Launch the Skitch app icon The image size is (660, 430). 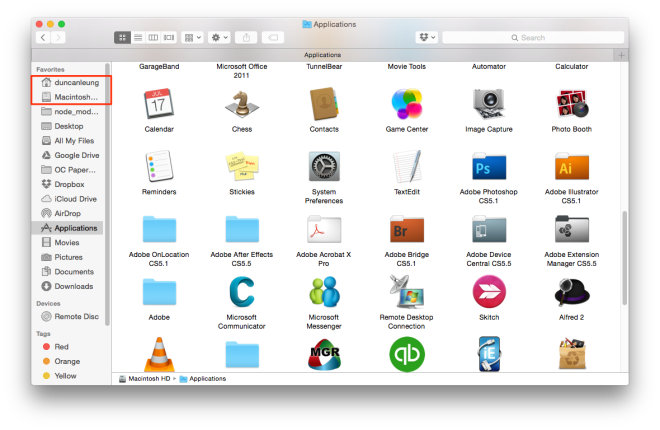pos(489,292)
